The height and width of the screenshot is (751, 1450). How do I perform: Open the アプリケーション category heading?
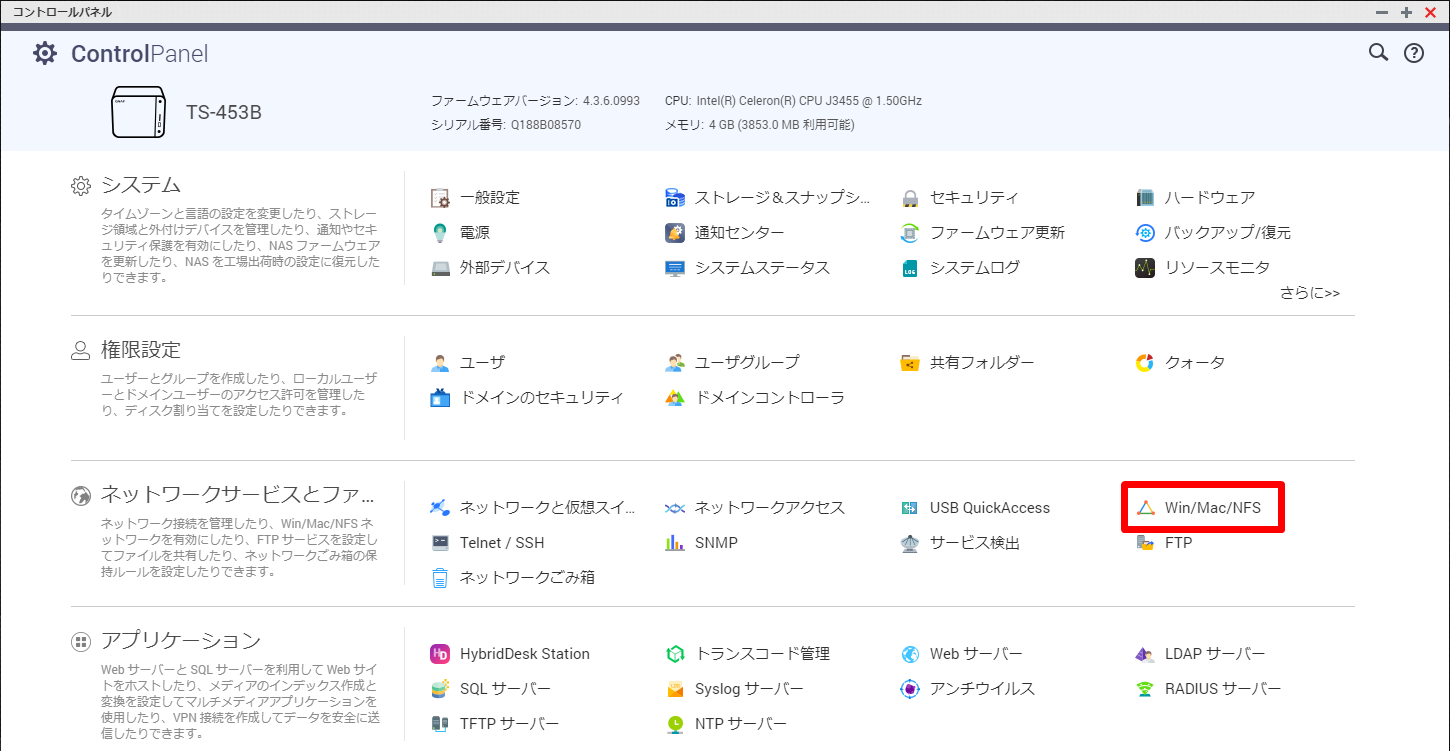point(181,641)
